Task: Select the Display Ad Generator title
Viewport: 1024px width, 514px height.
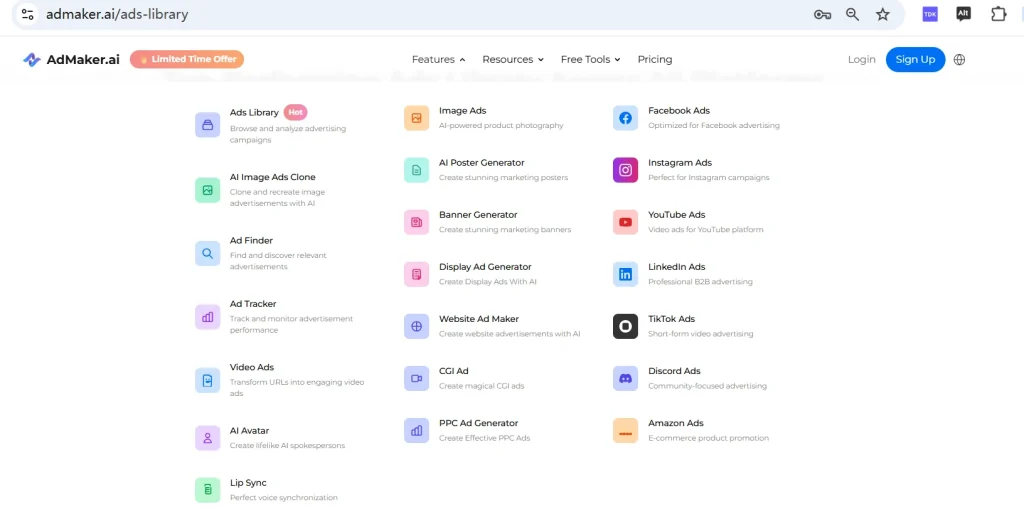Action: tap(485, 266)
